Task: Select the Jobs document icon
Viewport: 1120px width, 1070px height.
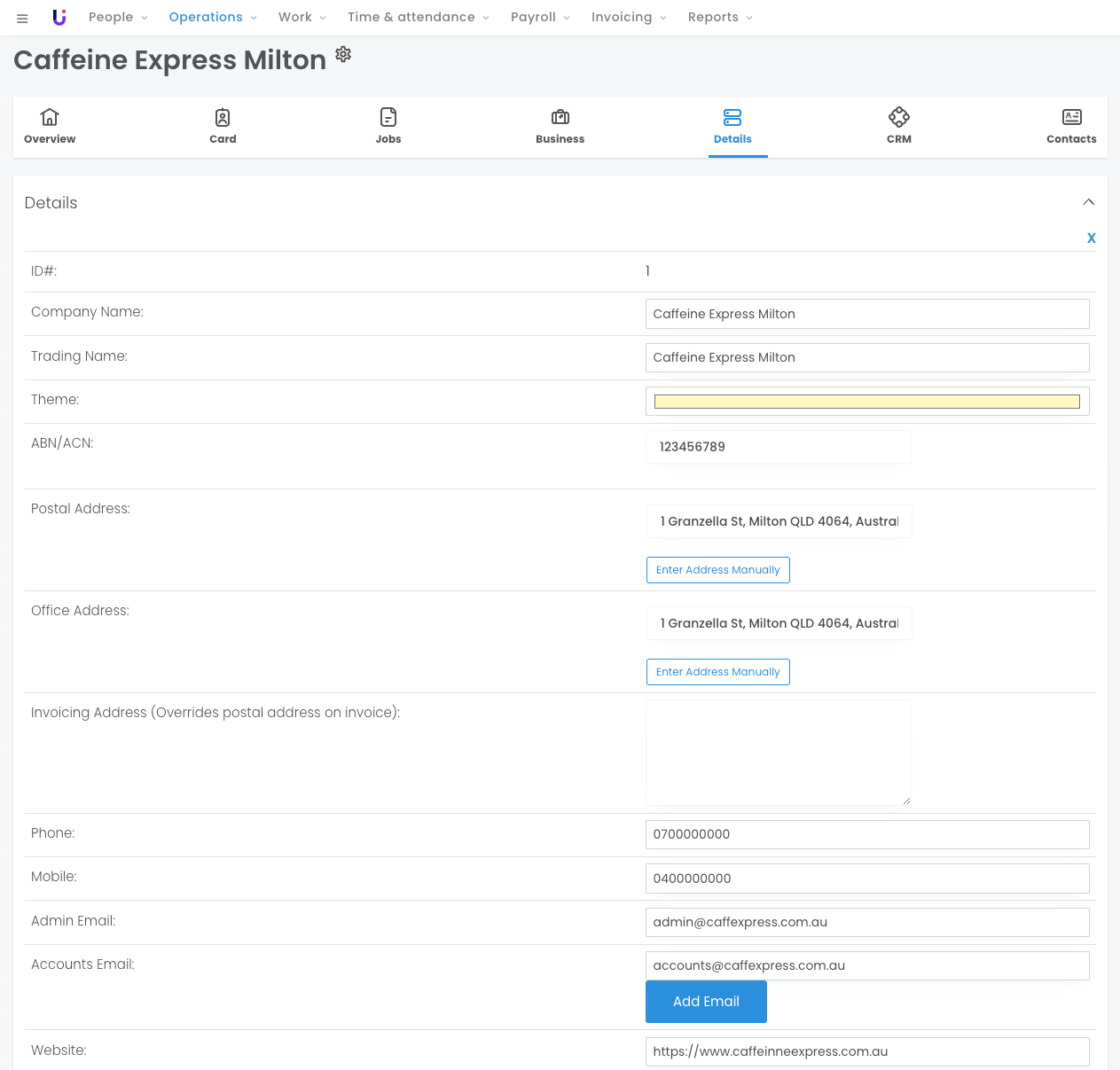Action: [388, 117]
